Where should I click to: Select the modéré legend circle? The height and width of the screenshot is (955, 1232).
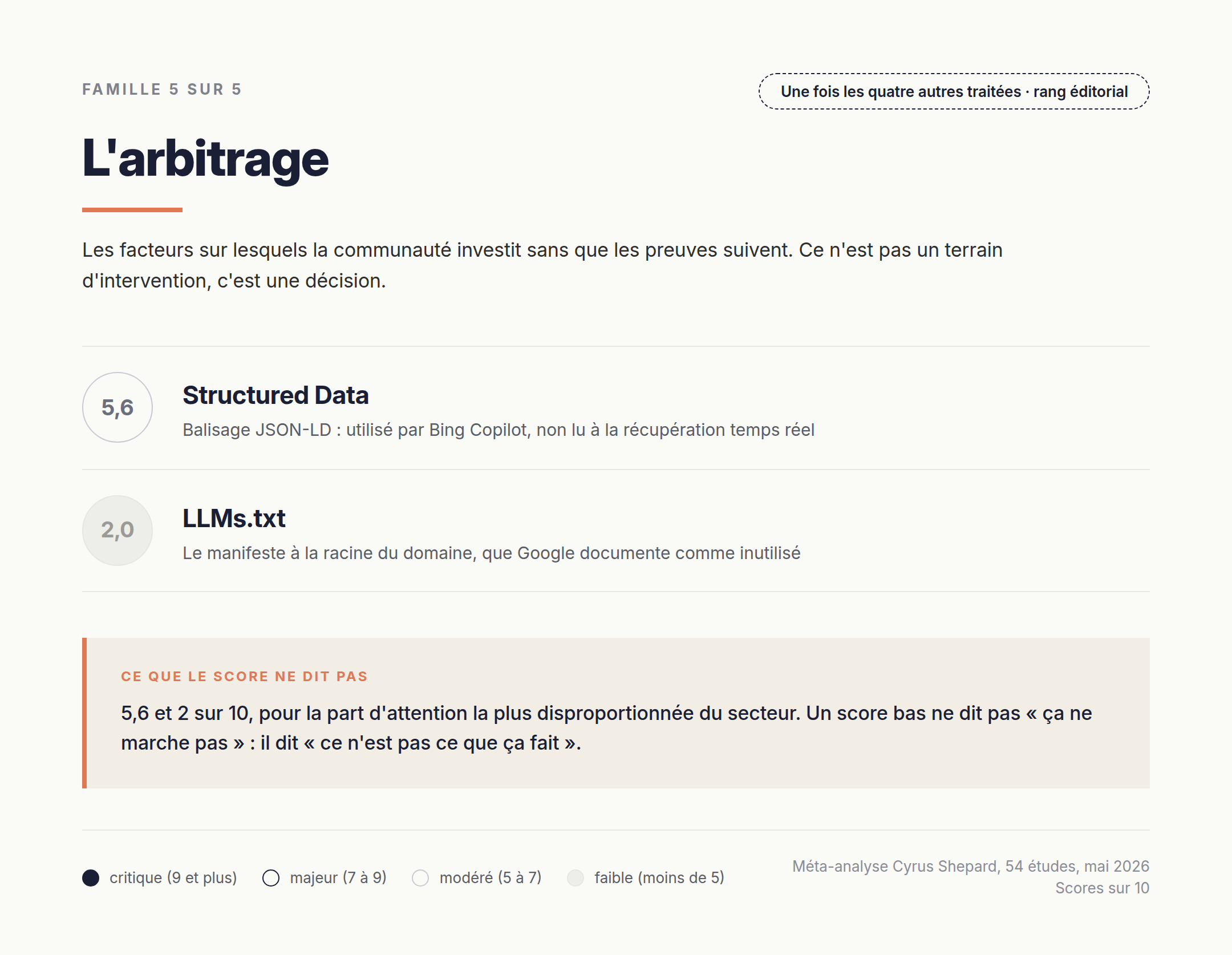[420, 877]
